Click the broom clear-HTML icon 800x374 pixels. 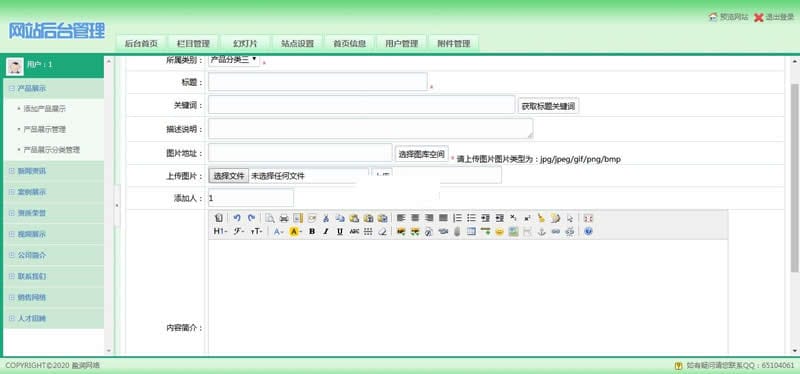pos(541,218)
